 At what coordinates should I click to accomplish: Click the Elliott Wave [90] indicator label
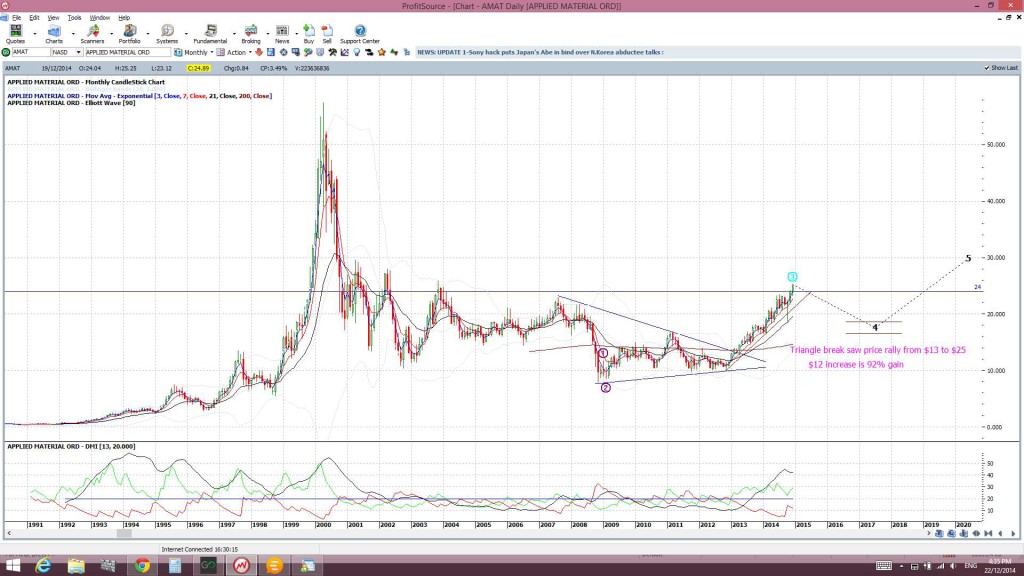(x=71, y=103)
